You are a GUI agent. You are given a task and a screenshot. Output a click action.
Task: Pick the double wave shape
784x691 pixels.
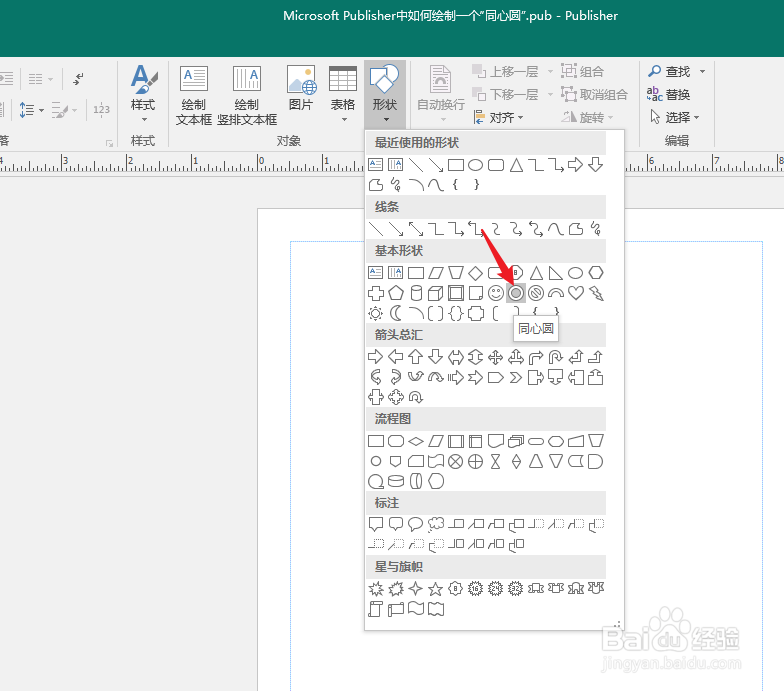[x=436, y=609]
